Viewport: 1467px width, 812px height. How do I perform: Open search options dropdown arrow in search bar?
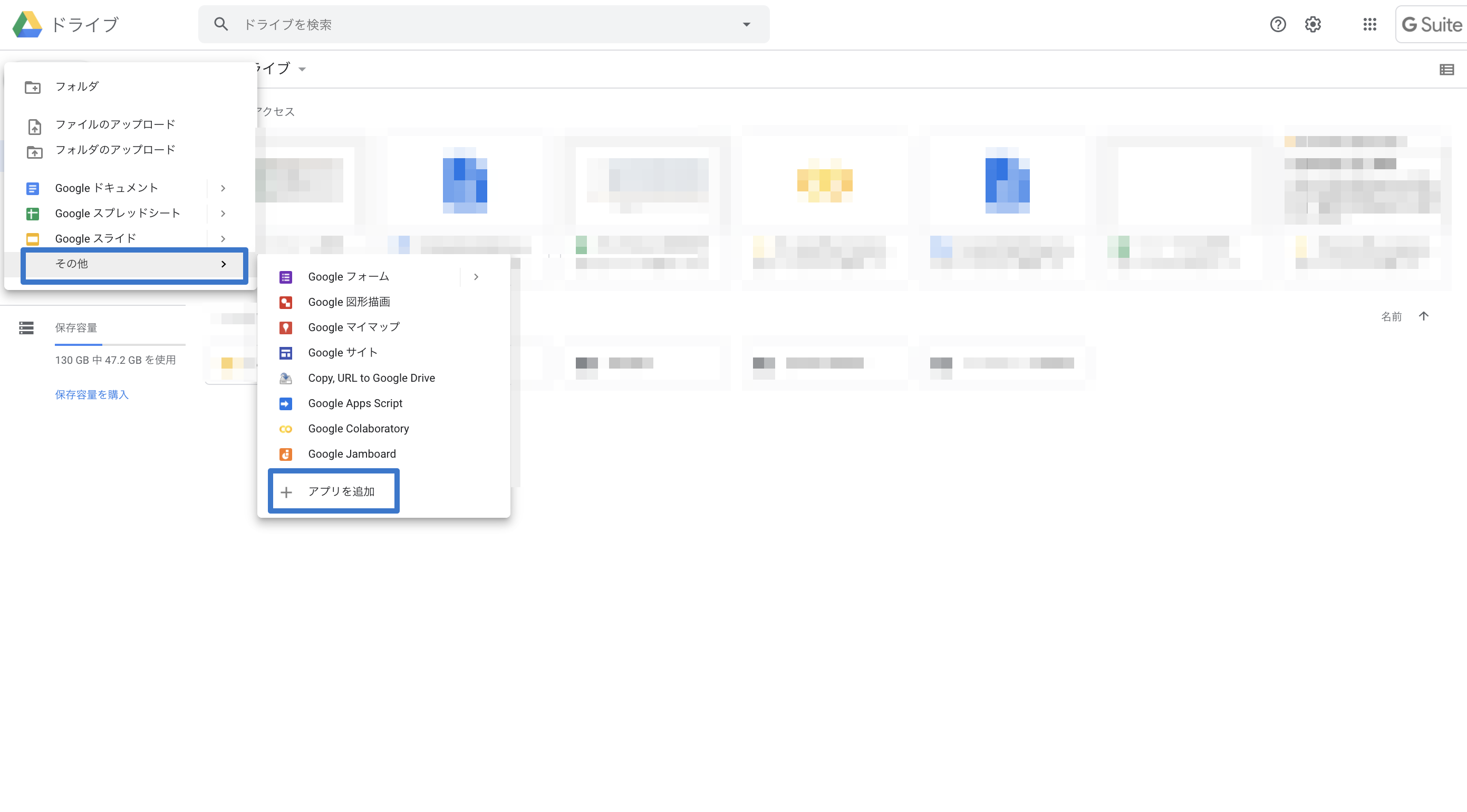coord(746,24)
